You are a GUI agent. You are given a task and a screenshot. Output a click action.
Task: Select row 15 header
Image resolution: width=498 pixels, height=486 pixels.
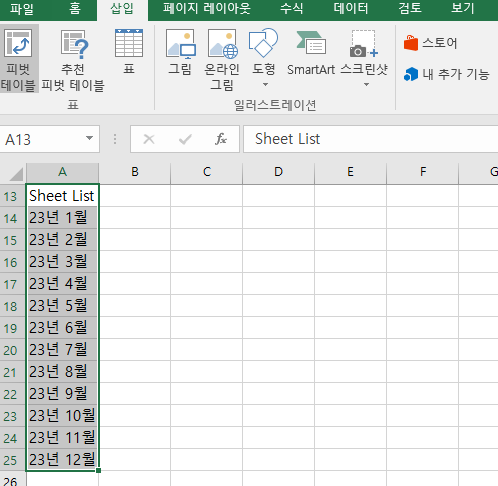[12, 240]
